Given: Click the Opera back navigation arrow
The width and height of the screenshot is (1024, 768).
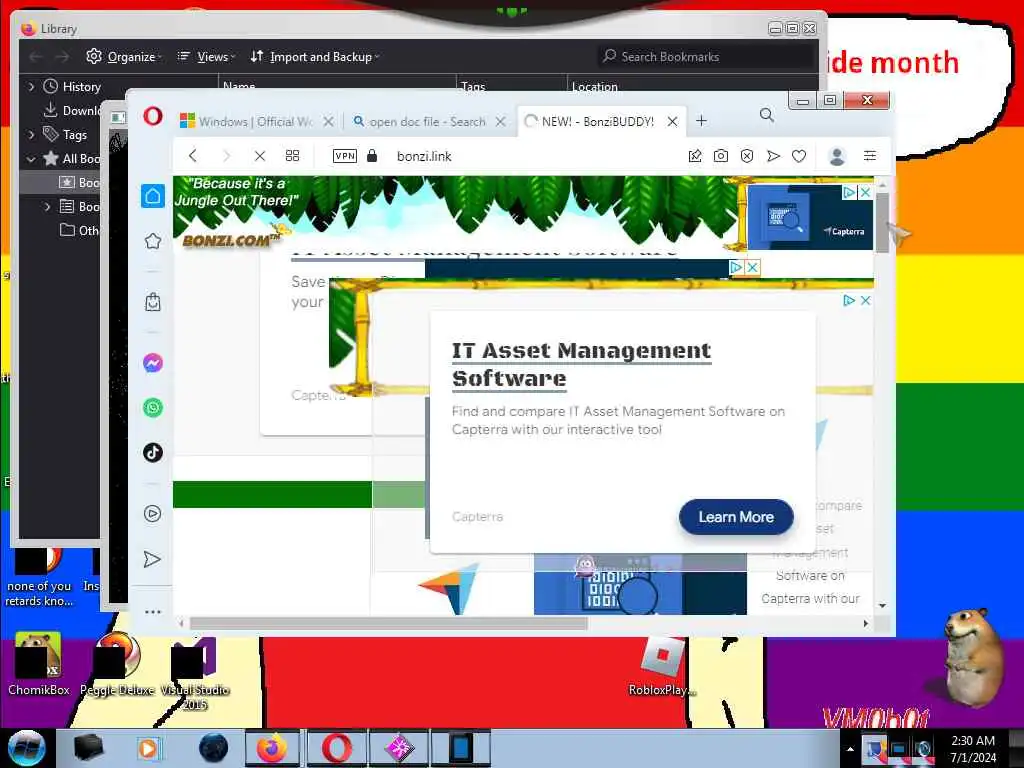Looking at the screenshot, I should pos(193,155).
